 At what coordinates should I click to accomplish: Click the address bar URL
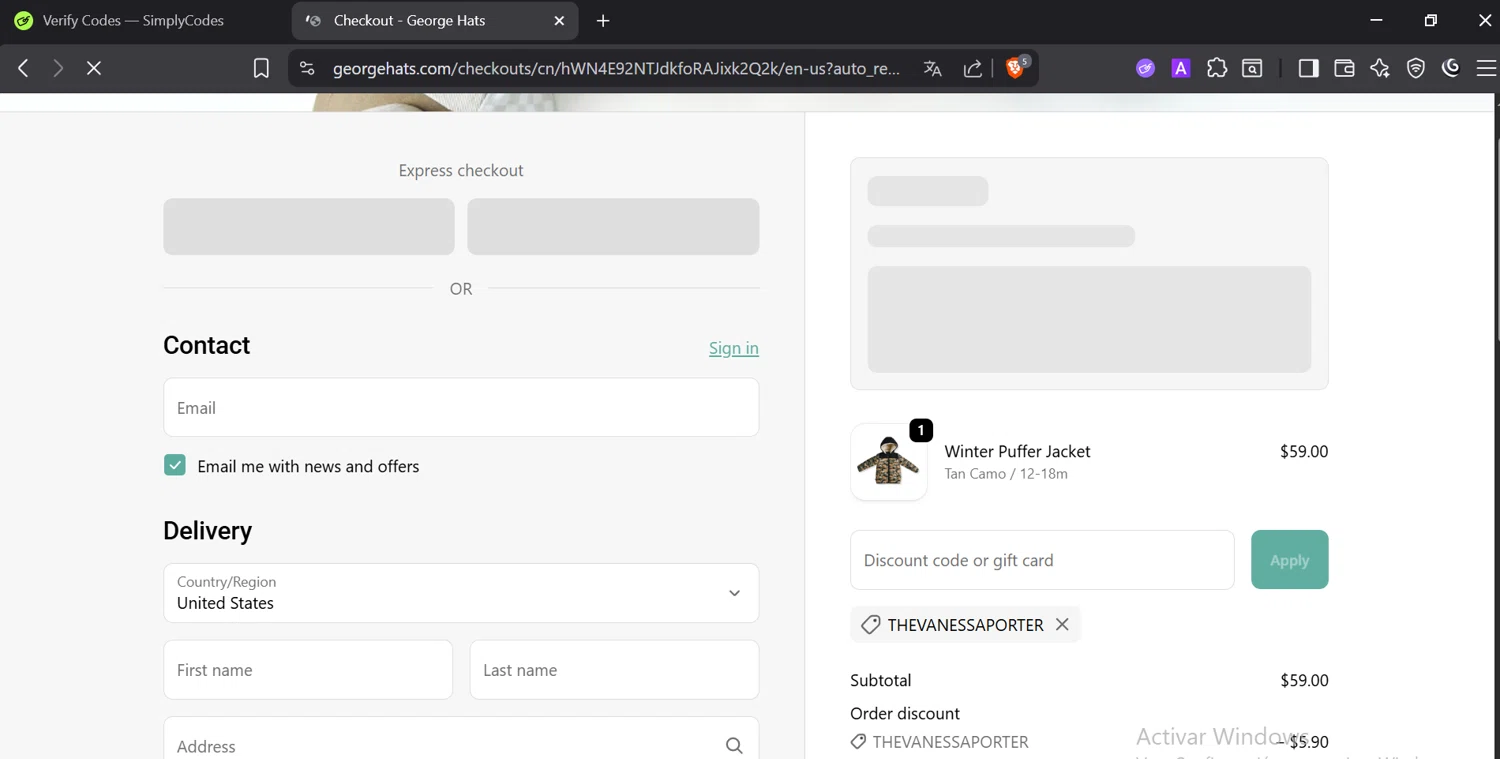tap(616, 68)
